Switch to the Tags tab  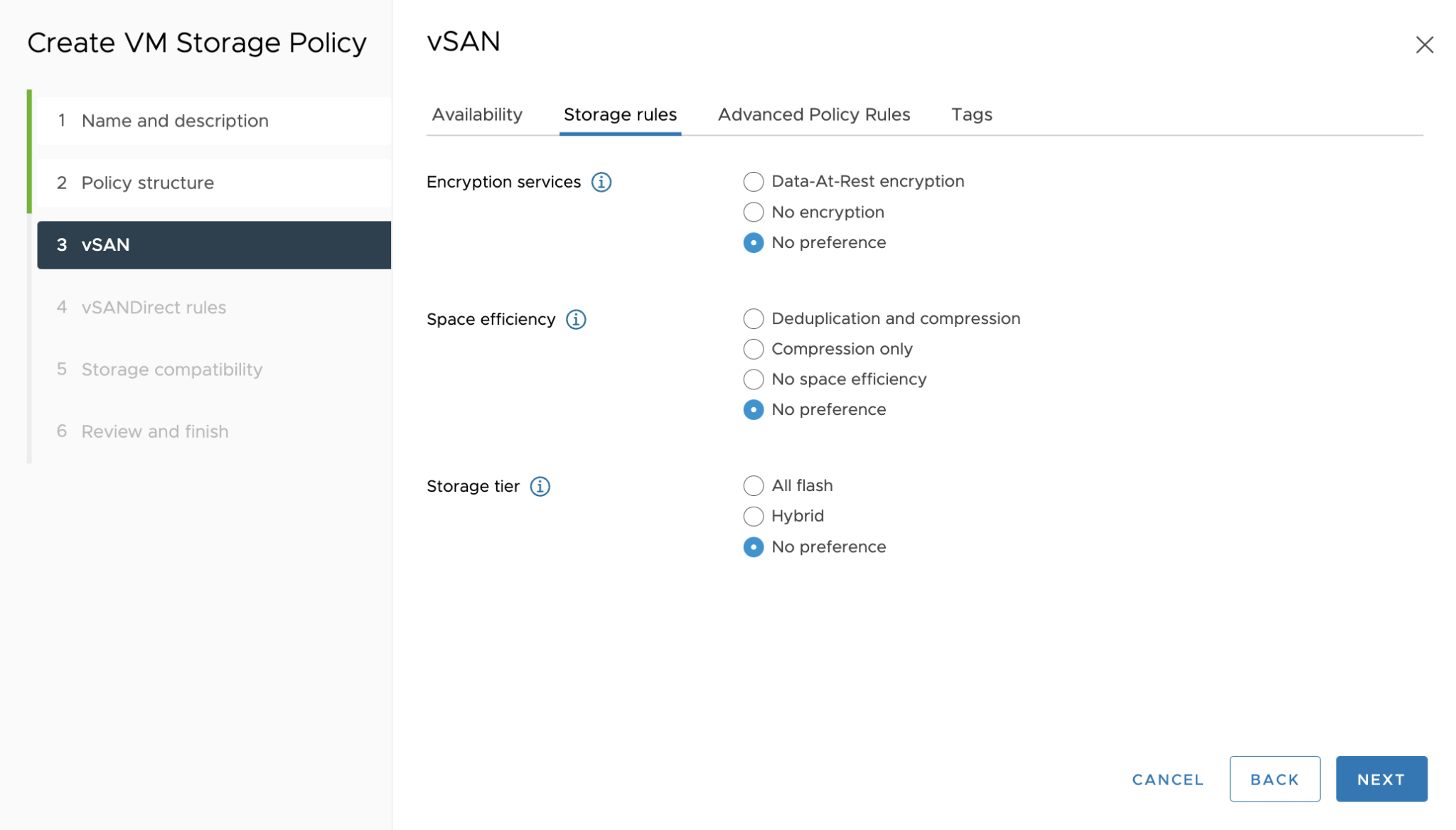coord(971,114)
